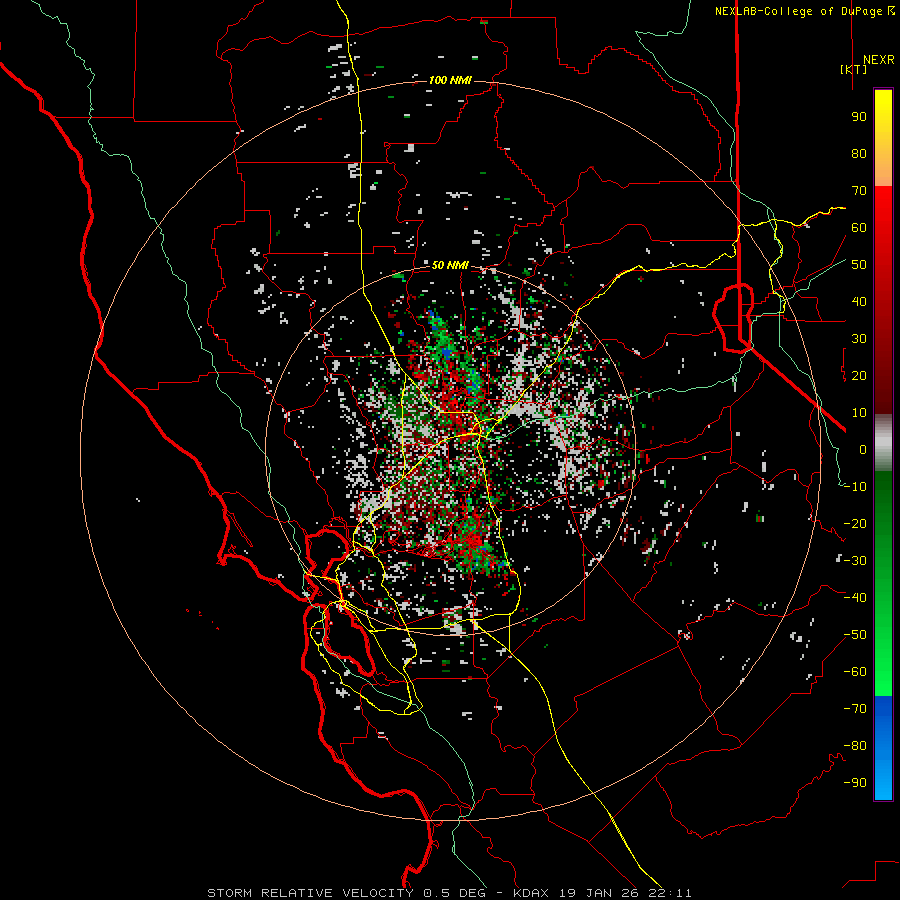This screenshot has height=900, width=900.
Task: Click the KDAX radar site identifier
Action: point(530,893)
